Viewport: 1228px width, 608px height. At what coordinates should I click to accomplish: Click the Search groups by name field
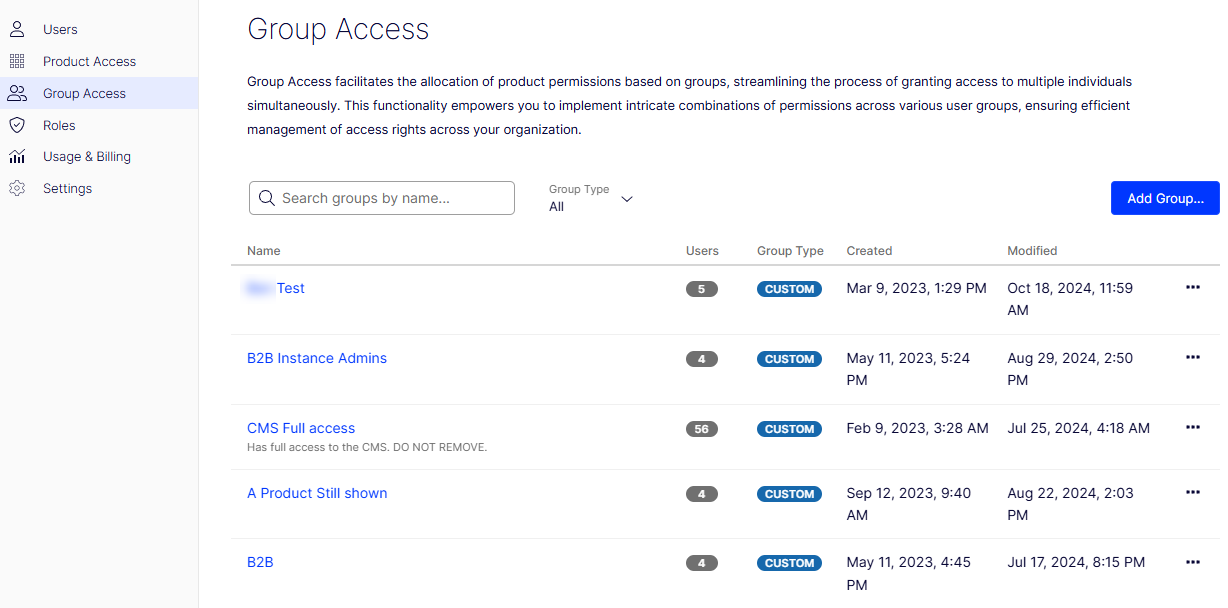point(382,198)
